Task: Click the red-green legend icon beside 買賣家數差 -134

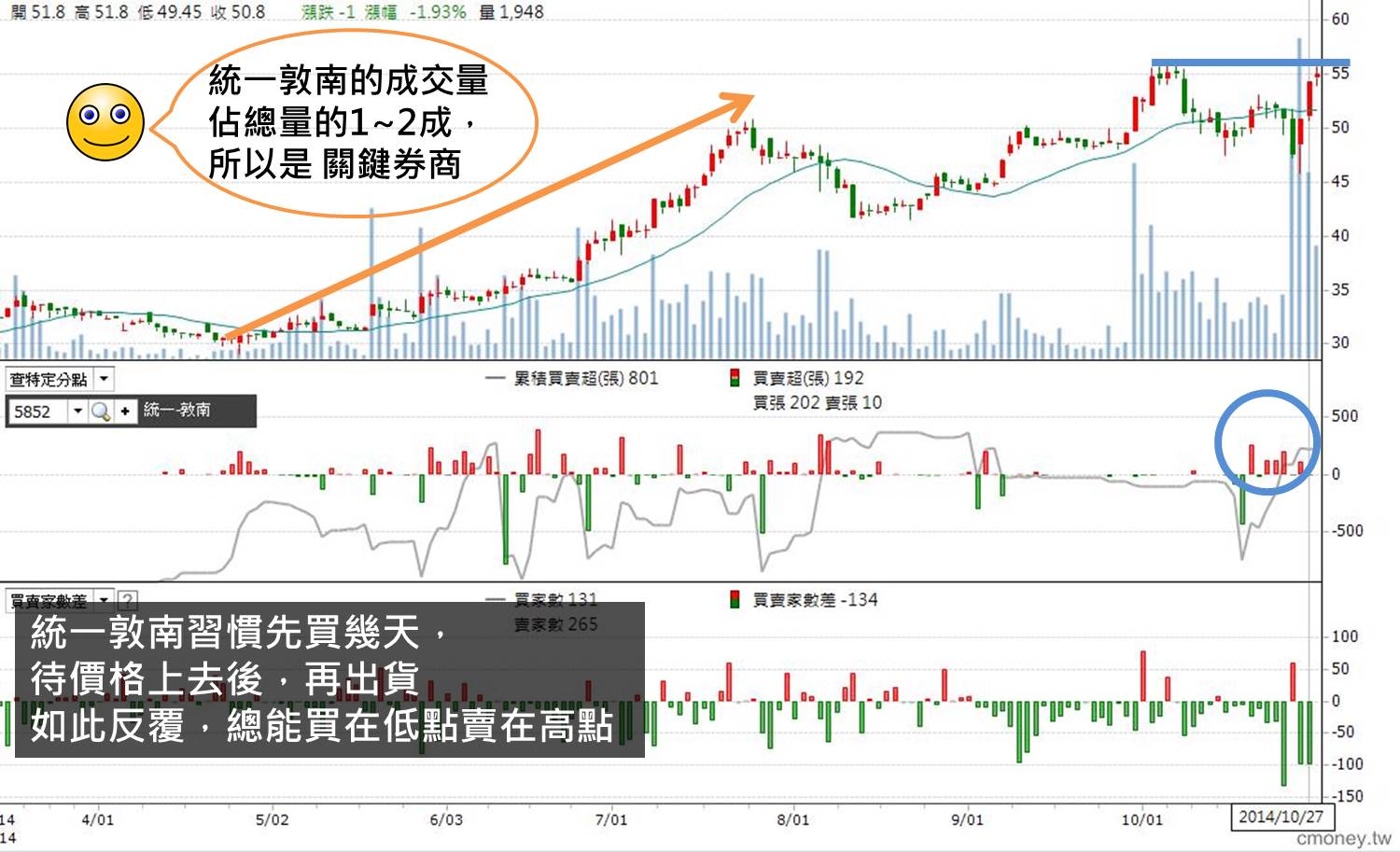Action: click(735, 599)
